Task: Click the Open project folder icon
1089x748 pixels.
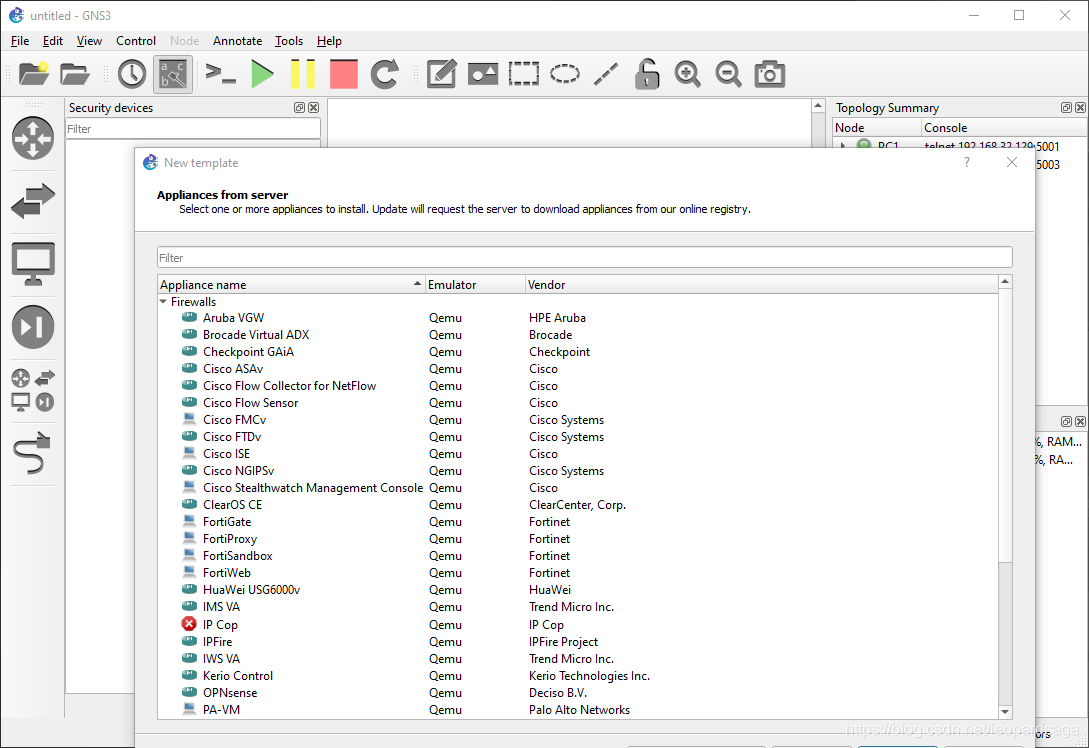Action: (75, 74)
